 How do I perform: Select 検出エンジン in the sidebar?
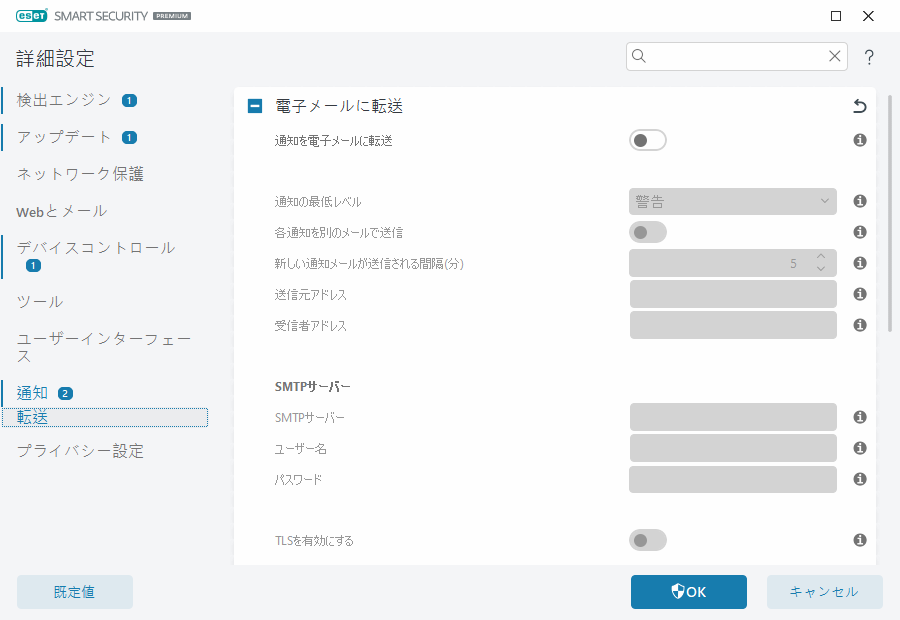[60, 100]
